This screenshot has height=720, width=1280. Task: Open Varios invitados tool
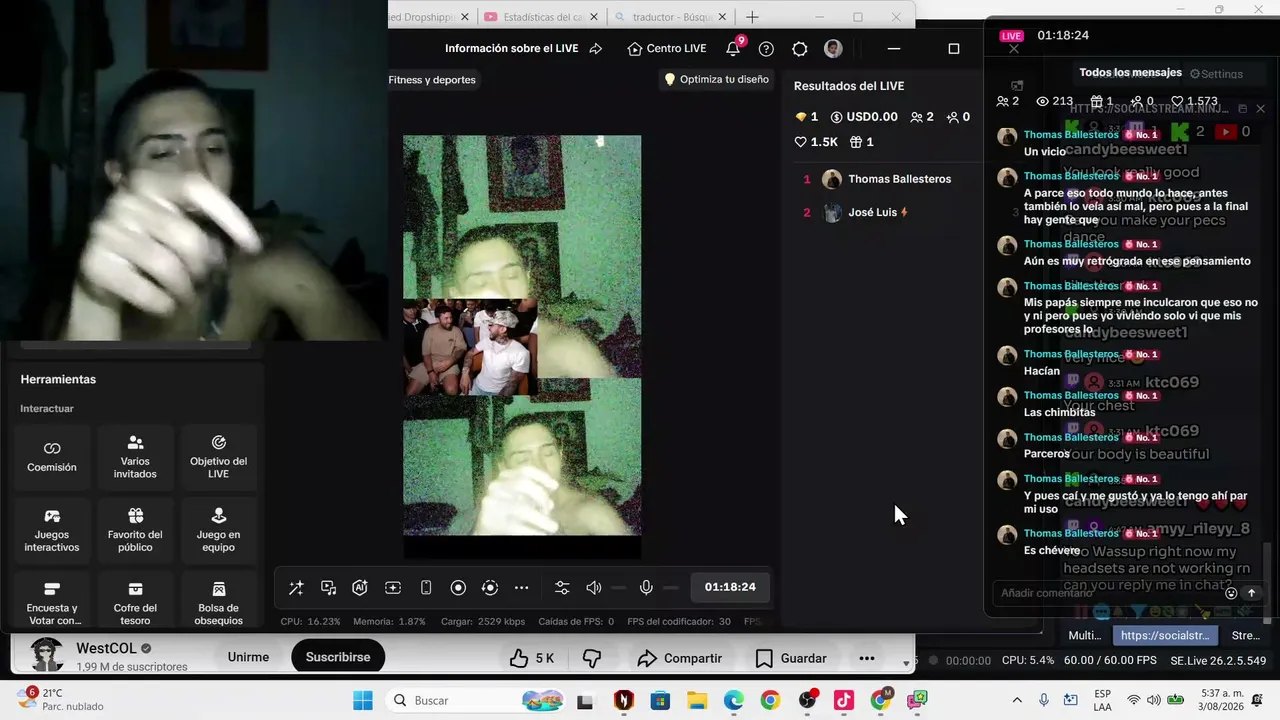pos(135,457)
